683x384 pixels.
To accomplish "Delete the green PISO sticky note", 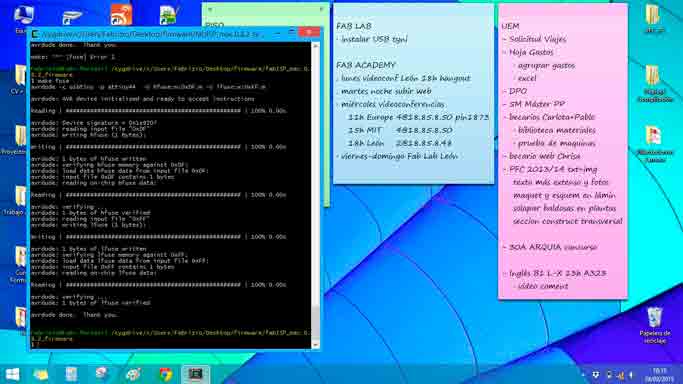I will click(321, 9).
